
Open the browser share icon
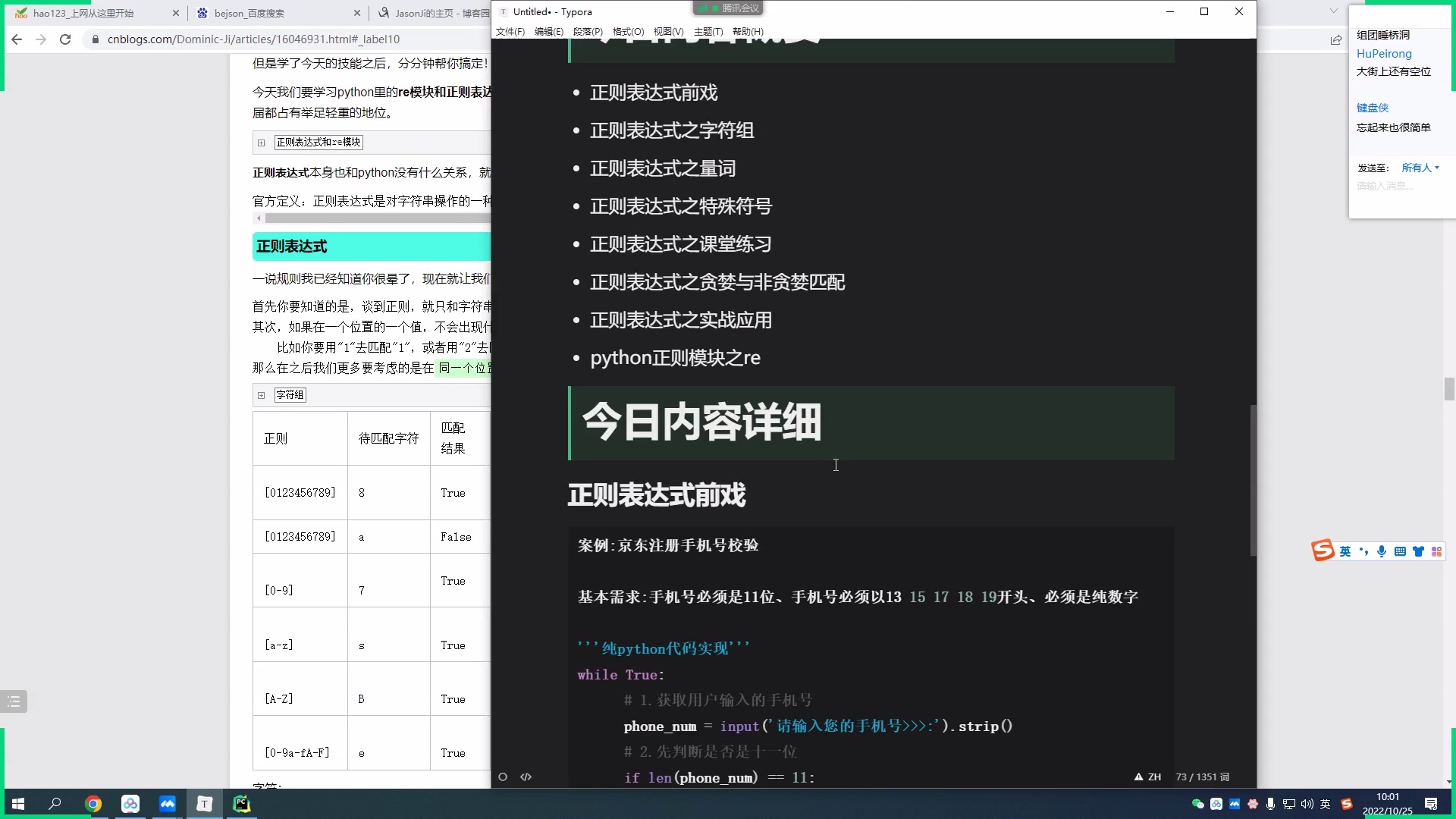[1336, 40]
